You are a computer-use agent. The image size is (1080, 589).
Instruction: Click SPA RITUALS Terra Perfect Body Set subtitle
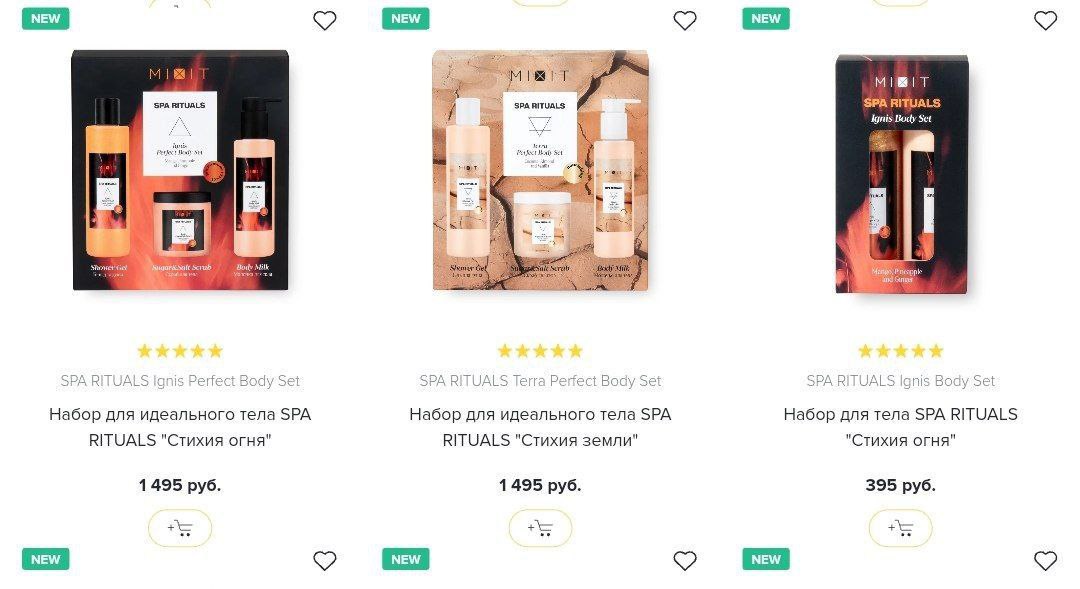pyautogui.click(x=540, y=381)
